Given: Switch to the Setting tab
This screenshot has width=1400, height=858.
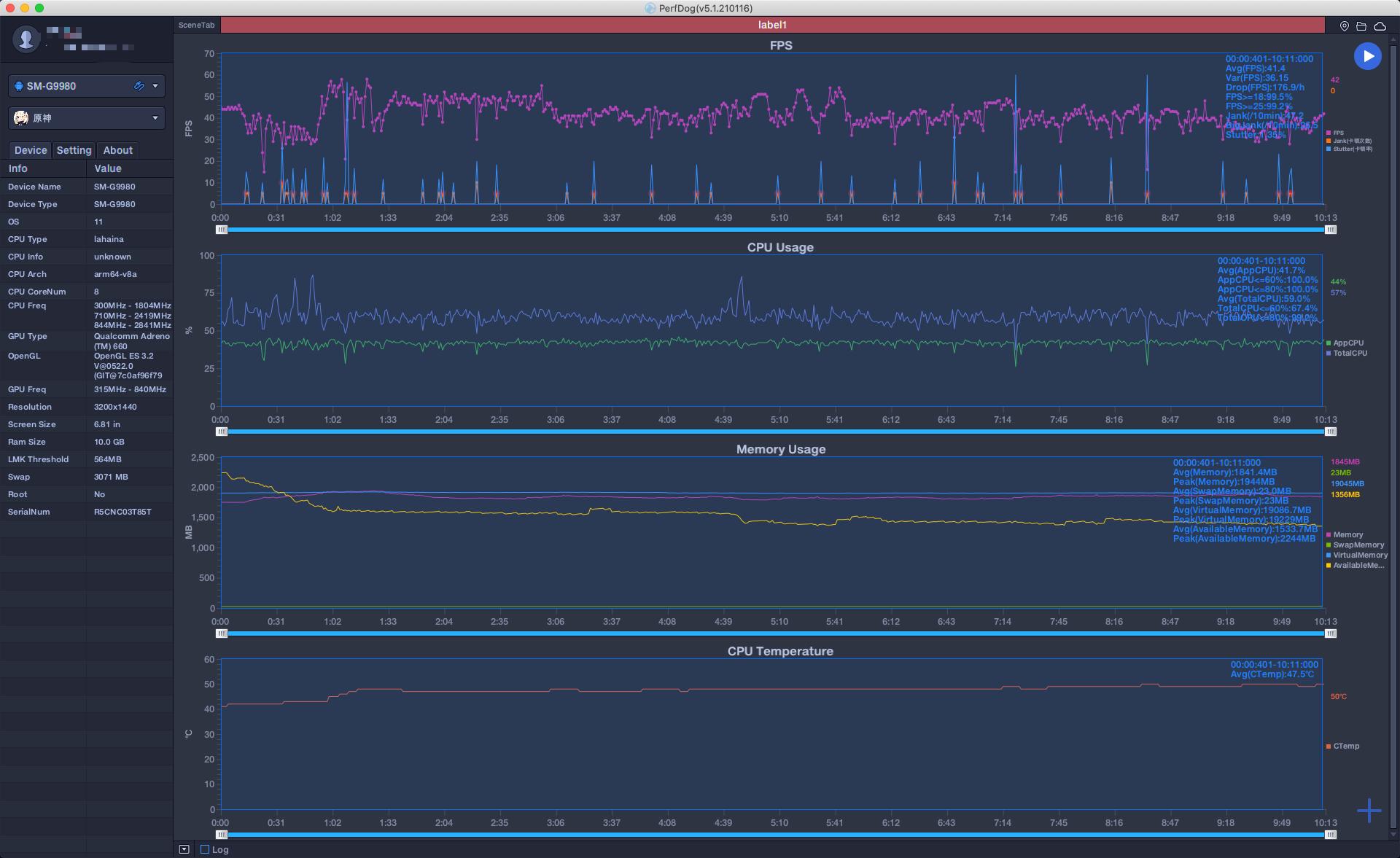Looking at the screenshot, I should pos(74,150).
